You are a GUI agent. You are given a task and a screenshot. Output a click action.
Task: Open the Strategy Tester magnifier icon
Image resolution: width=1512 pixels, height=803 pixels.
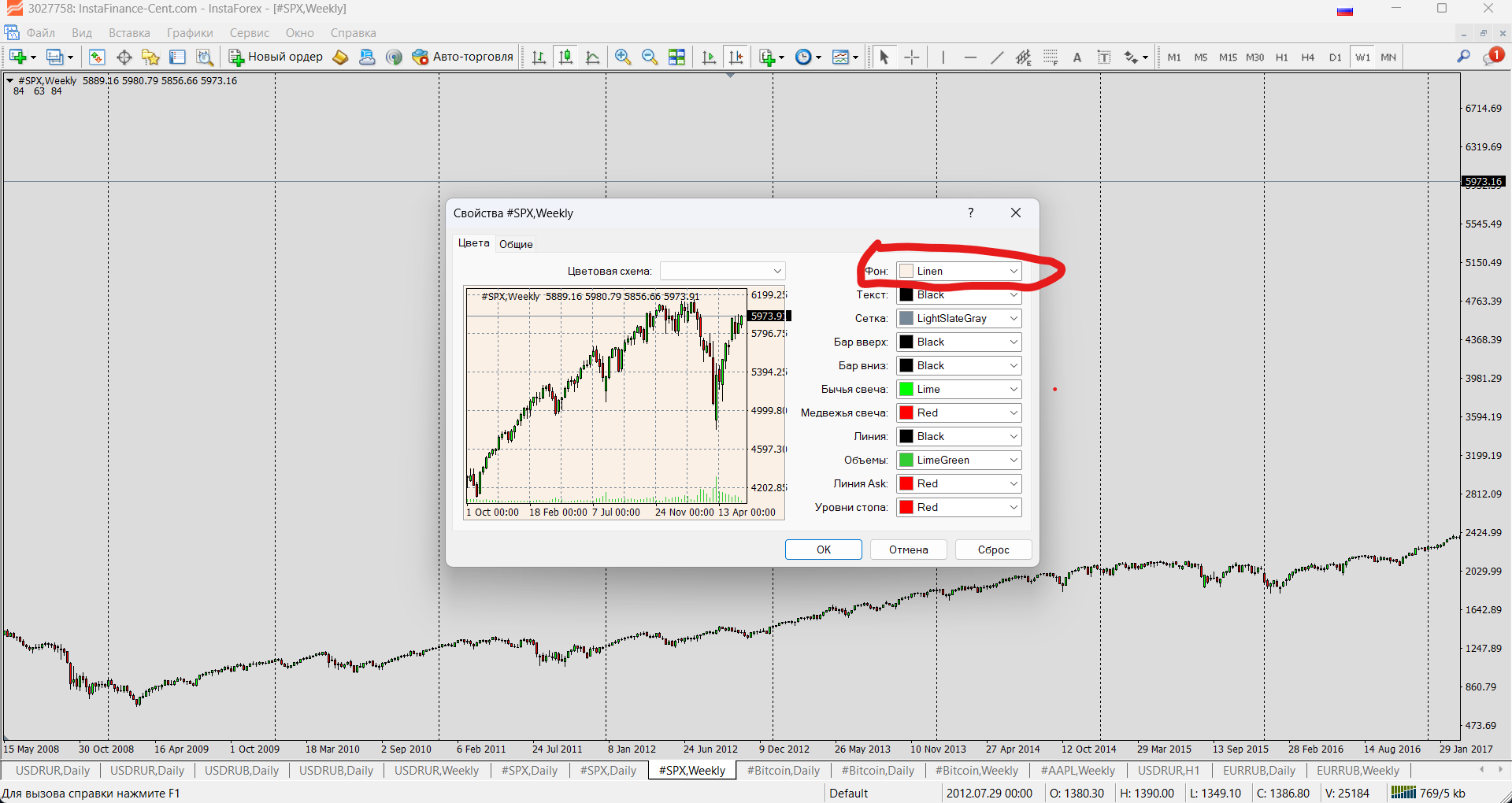tap(204, 57)
